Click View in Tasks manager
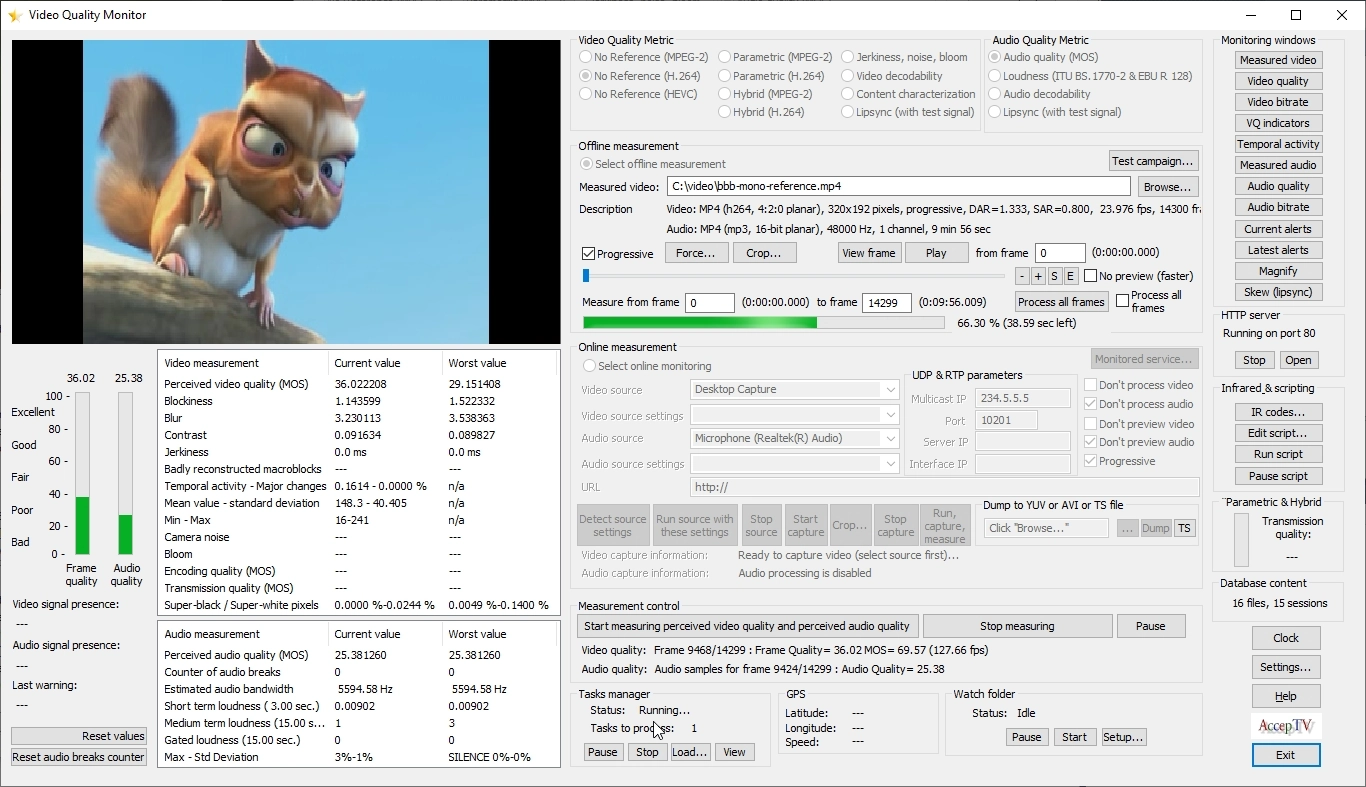1366x787 pixels. (x=734, y=752)
